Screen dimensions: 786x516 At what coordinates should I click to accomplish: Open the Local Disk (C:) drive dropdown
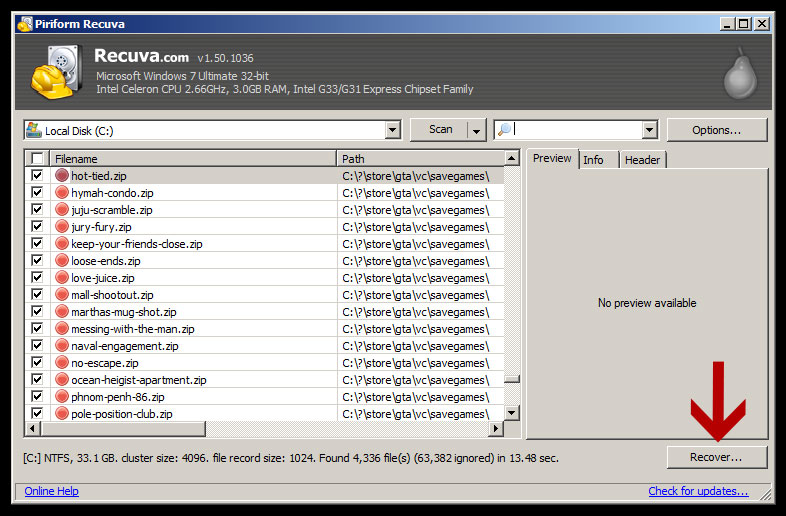point(393,130)
